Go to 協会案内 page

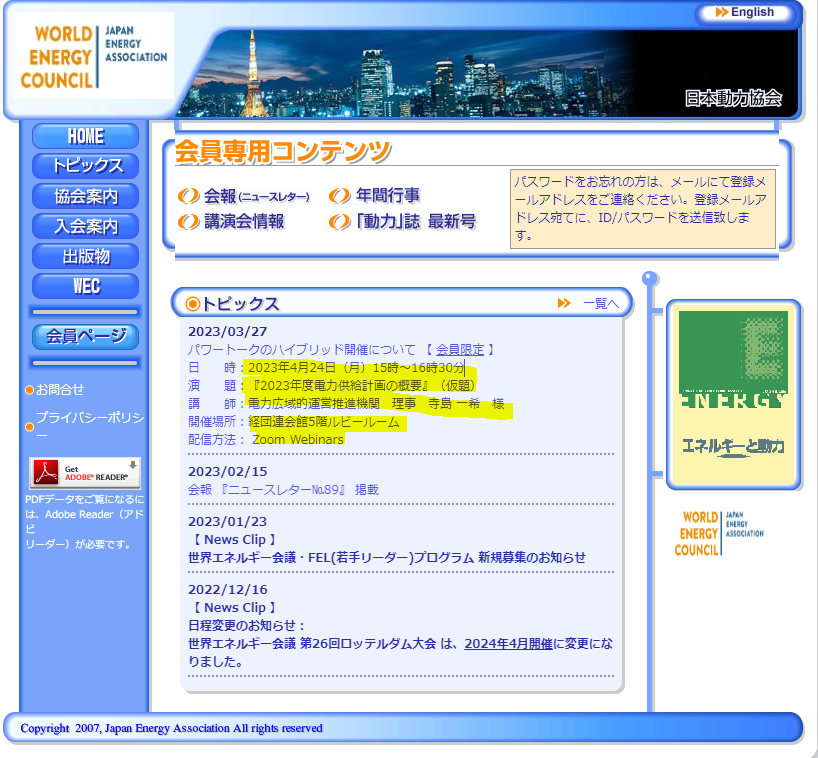pyautogui.click(x=86, y=196)
